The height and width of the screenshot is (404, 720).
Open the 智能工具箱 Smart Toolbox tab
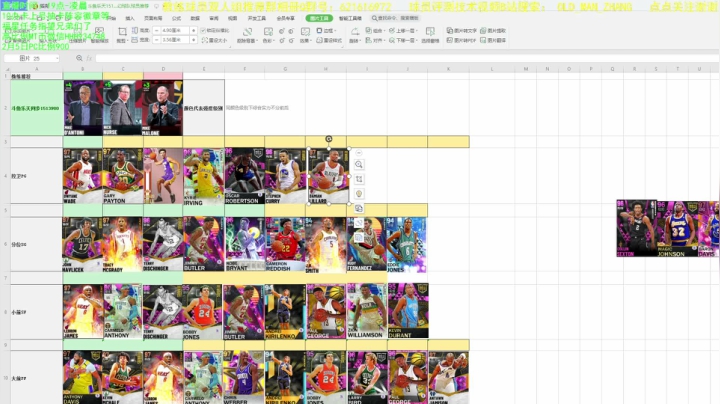(350, 18)
